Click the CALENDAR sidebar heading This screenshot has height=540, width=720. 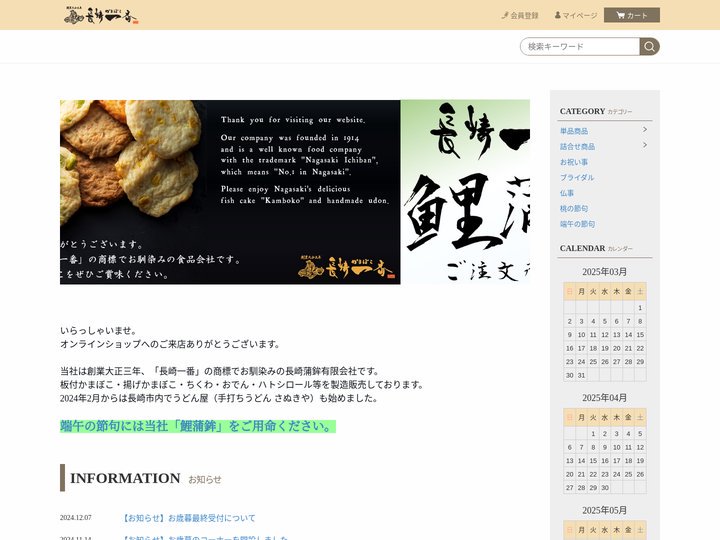pos(582,248)
